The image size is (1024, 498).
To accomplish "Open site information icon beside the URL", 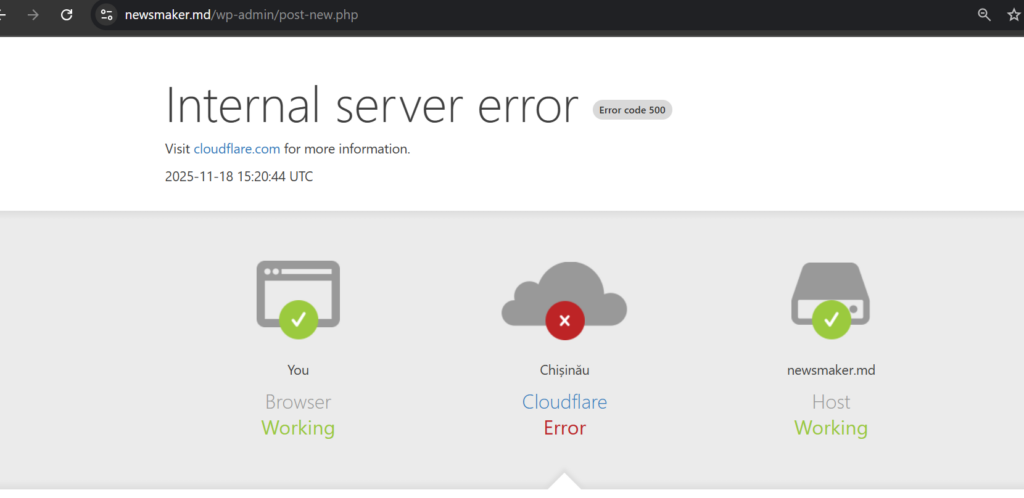I will (x=107, y=15).
